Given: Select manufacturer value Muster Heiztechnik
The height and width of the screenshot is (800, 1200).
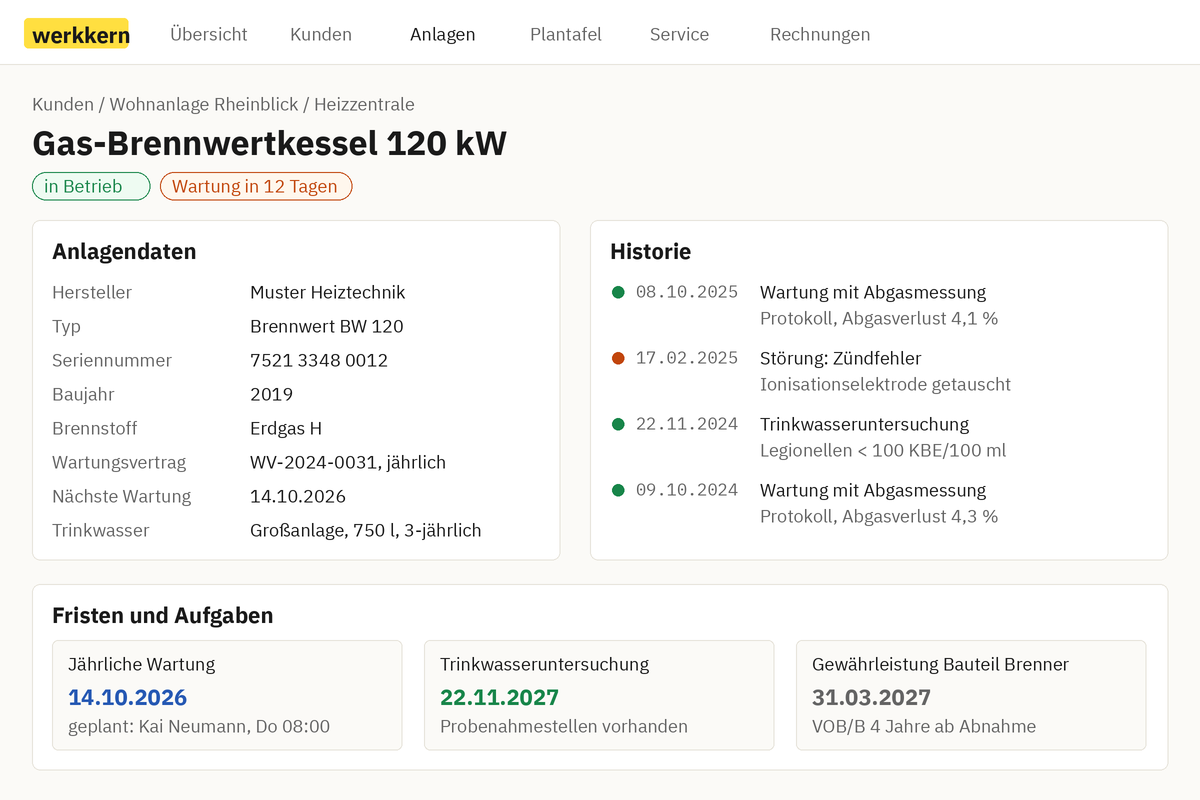Looking at the screenshot, I should (x=328, y=292).
